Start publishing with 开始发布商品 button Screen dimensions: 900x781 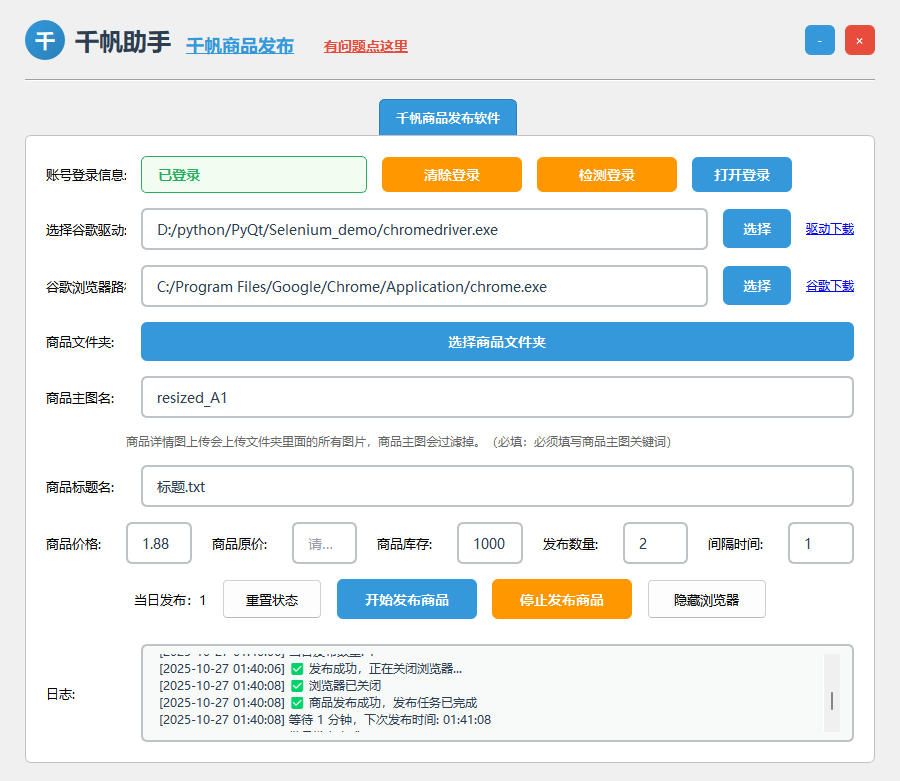406,598
